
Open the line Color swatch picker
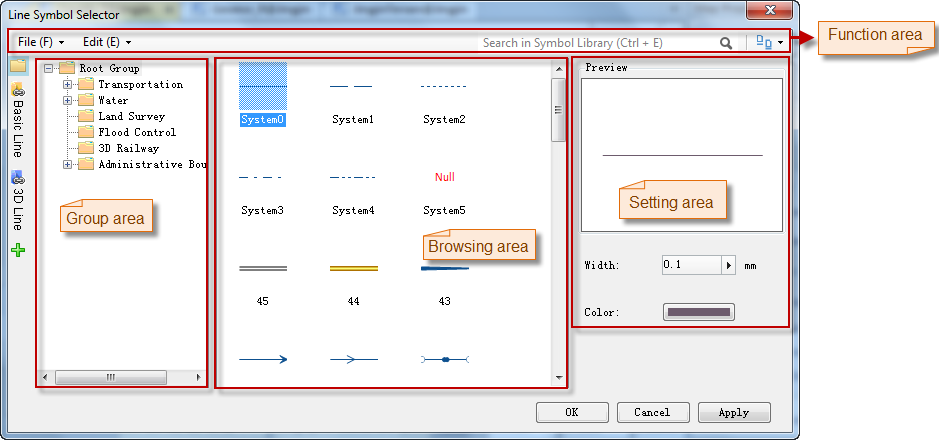coord(698,312)
